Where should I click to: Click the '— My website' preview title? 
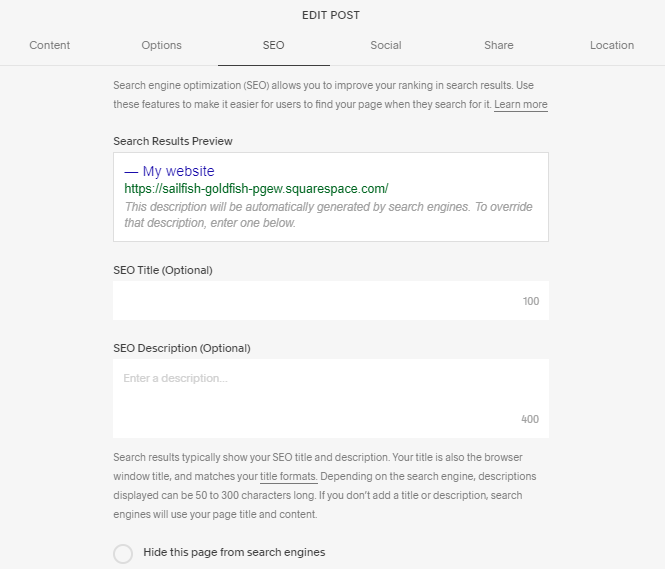[x=169, y=171]
